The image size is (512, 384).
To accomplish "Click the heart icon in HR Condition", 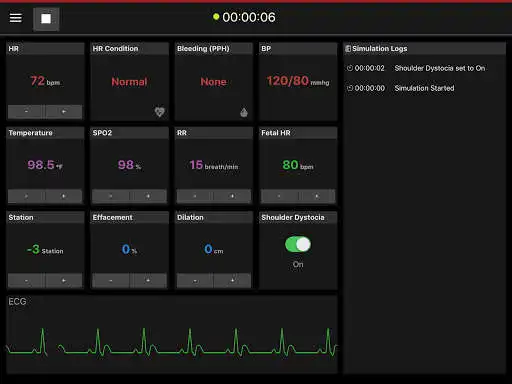I will click(160, 112).
